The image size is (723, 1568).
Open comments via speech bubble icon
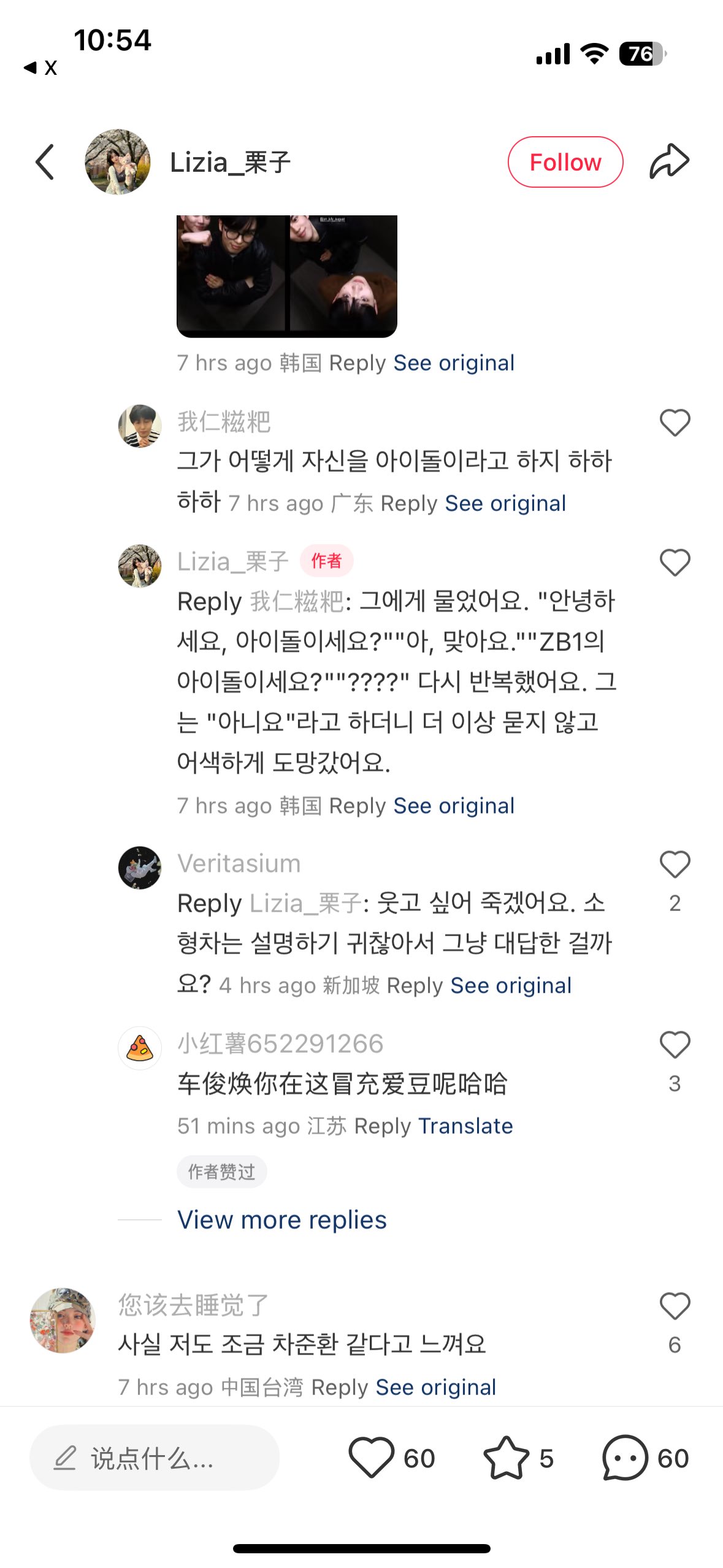coord(625,1458)
